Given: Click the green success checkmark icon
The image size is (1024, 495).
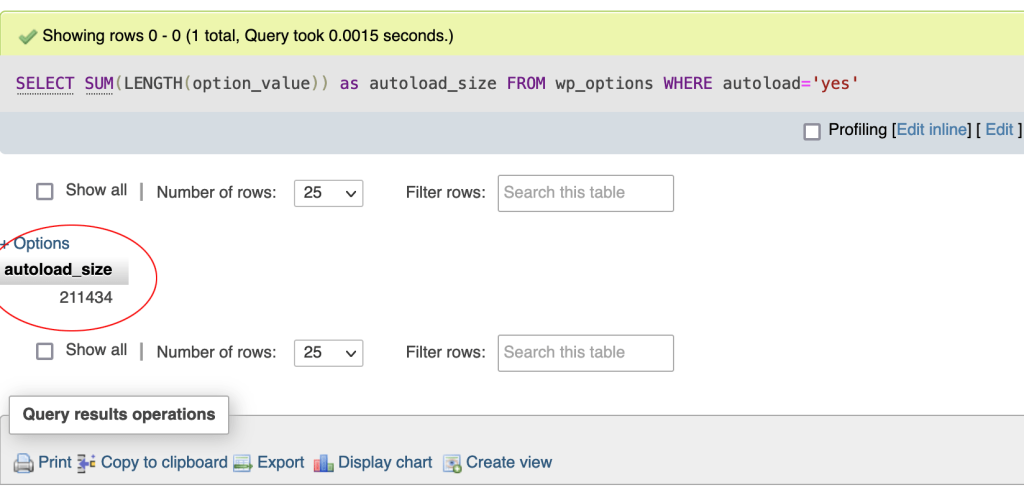Looking at the screenshot, I should click(28, 37).
